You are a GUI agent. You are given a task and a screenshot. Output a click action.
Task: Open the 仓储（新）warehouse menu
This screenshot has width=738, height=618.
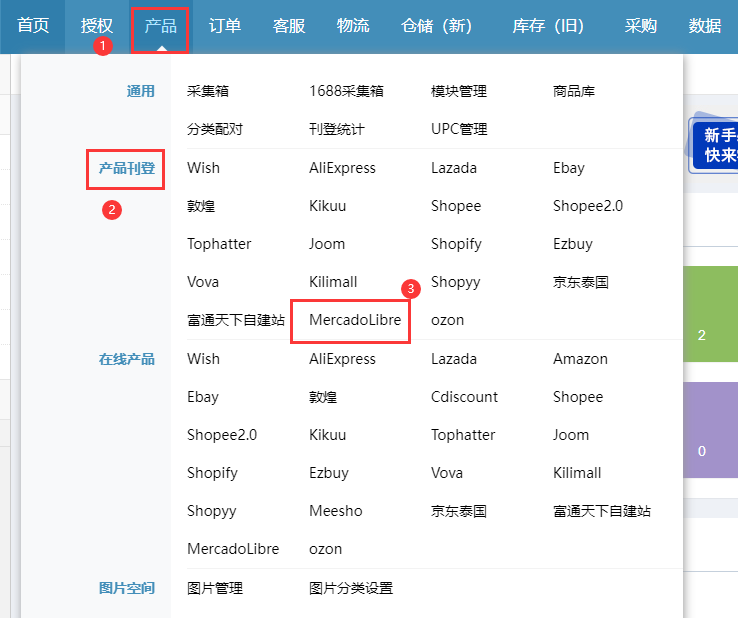click(436, 25)
